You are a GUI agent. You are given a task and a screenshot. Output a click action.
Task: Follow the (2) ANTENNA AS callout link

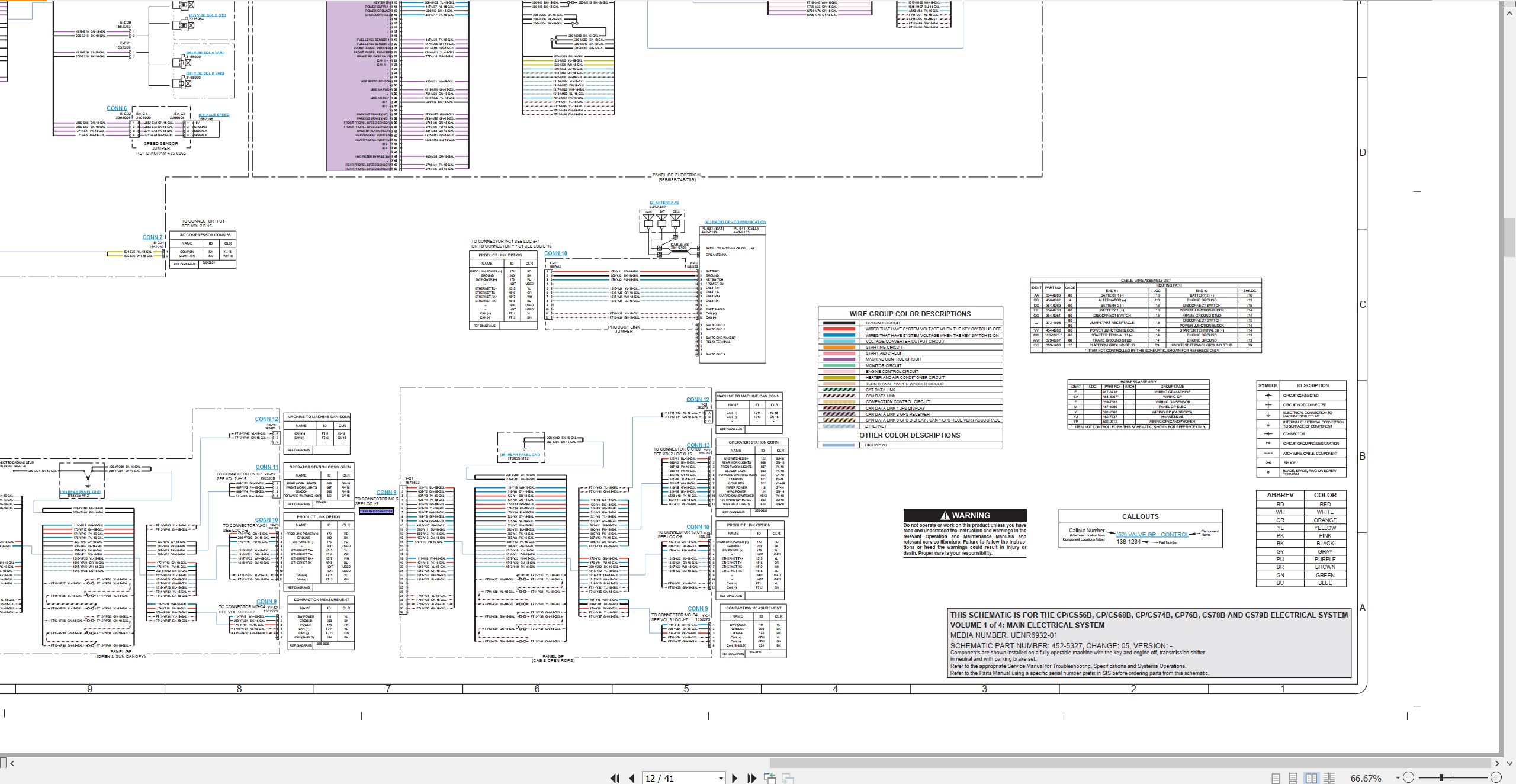click(664, 203)
